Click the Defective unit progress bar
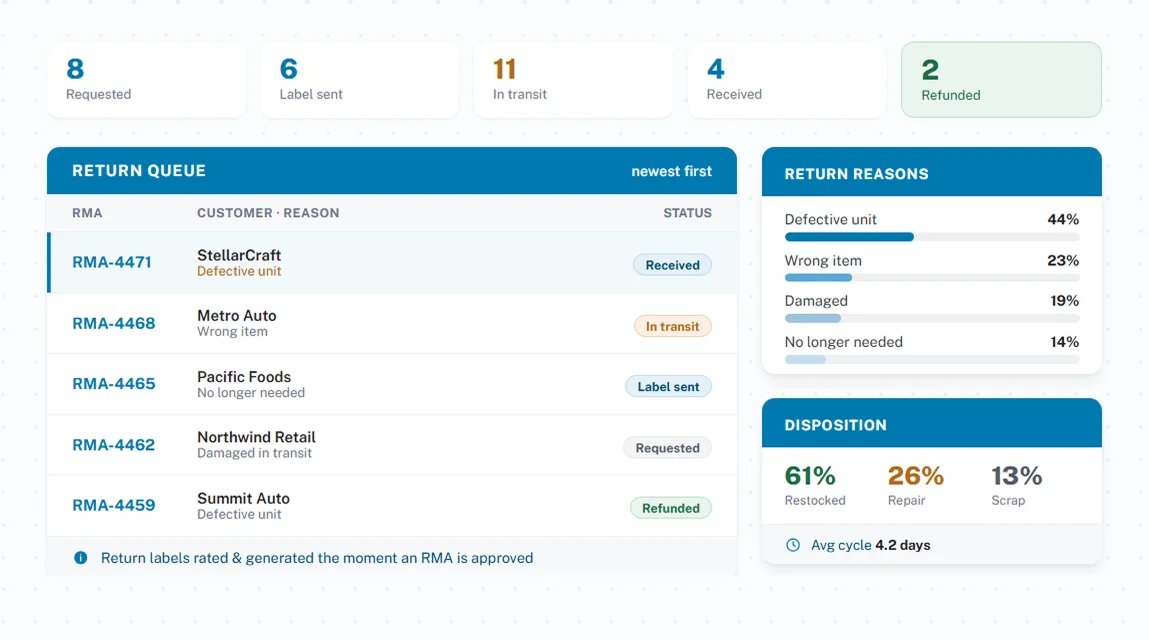 [x=932, y=237]
